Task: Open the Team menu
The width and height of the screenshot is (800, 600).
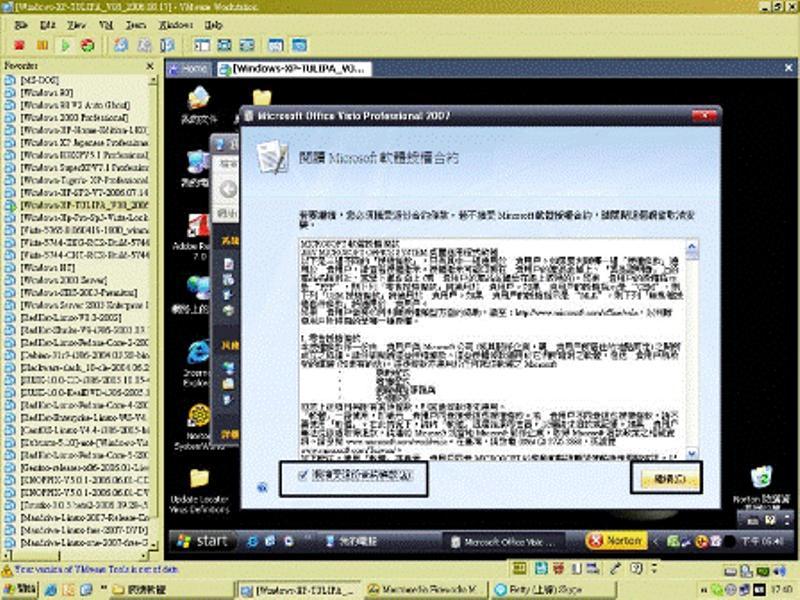Action: (x=136, y=24)
